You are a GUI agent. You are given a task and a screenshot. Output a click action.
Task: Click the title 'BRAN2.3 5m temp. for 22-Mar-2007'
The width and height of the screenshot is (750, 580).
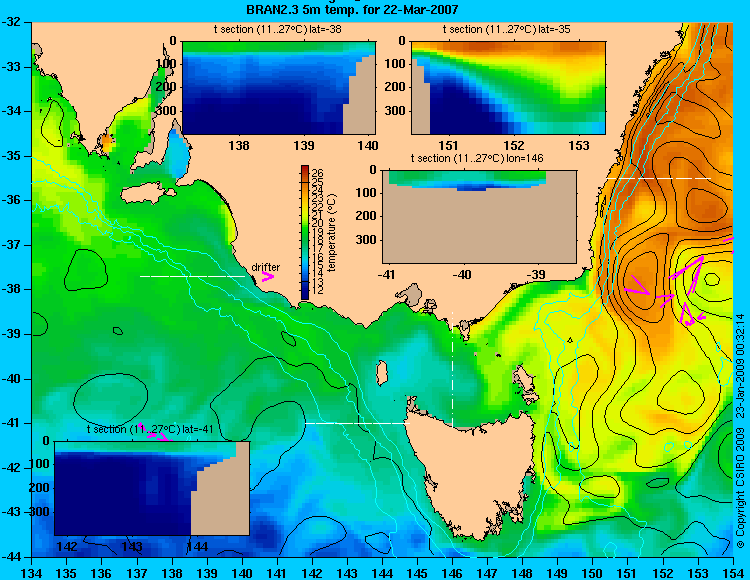click(352, 9)
